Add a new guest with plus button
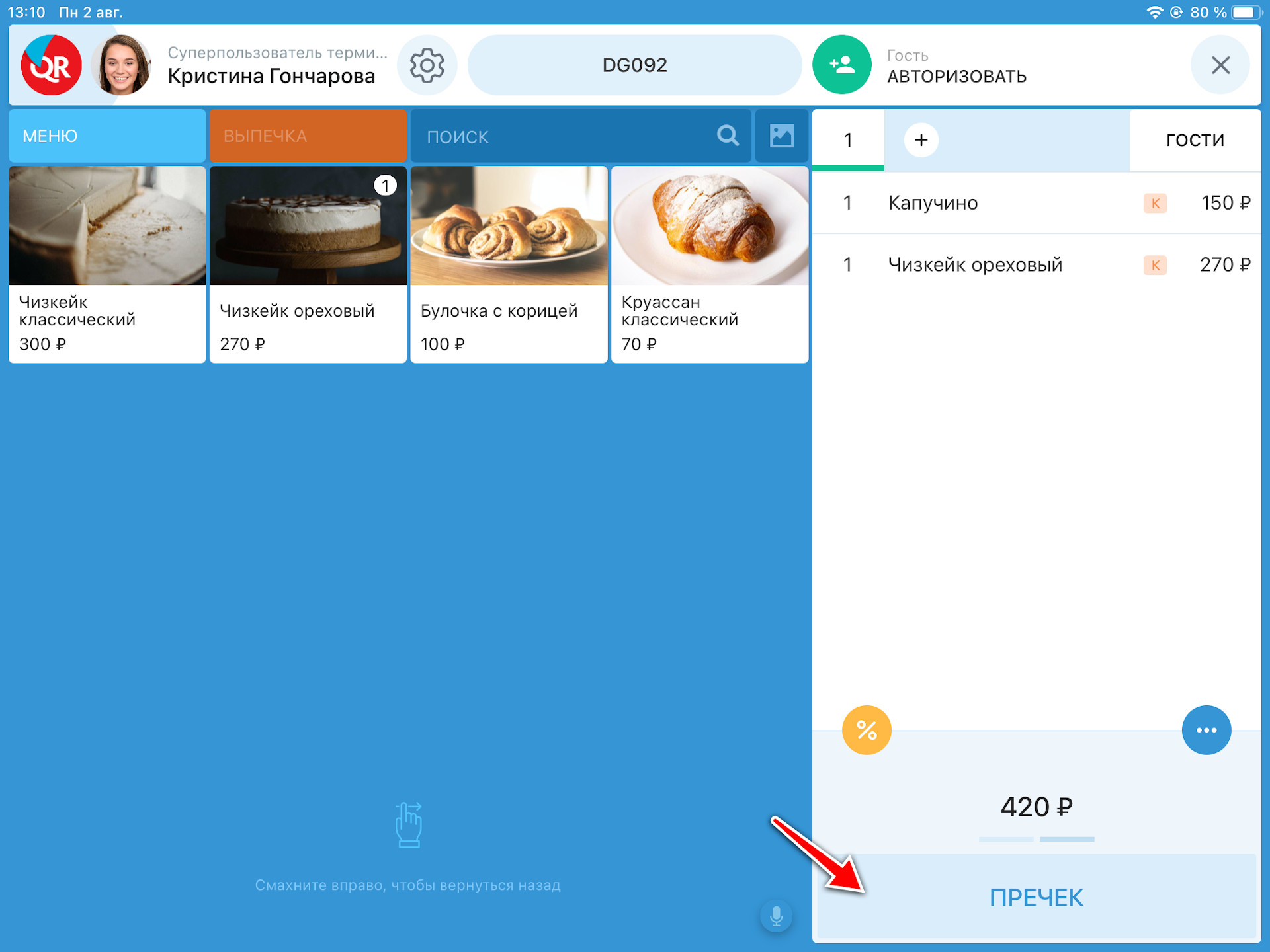The width and height of the screenshot is (1270, 952). (921, 140)
